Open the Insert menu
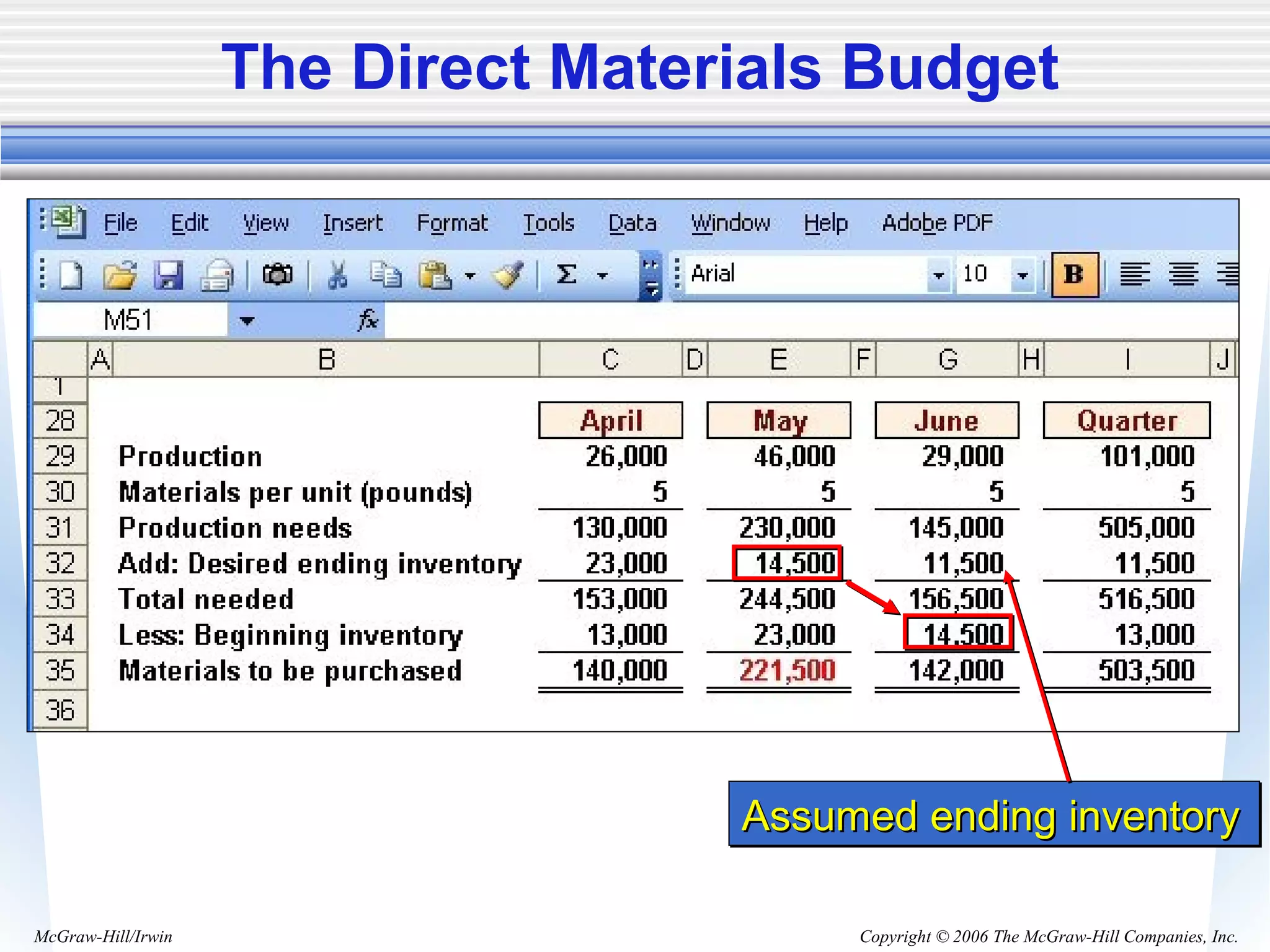Viewport: 1270px width, 952px height. 352,223
